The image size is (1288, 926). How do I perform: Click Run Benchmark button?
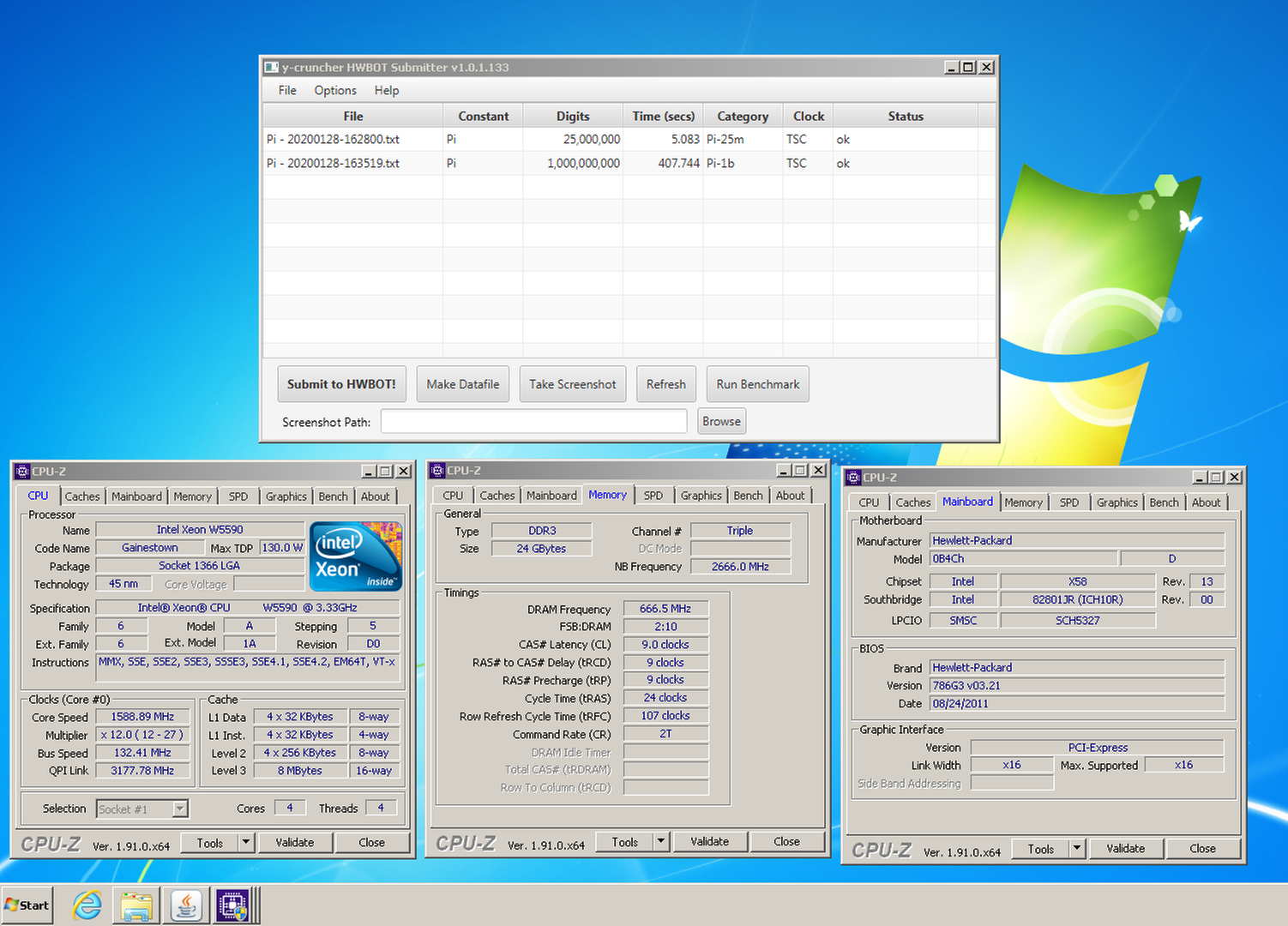[758, 384]
